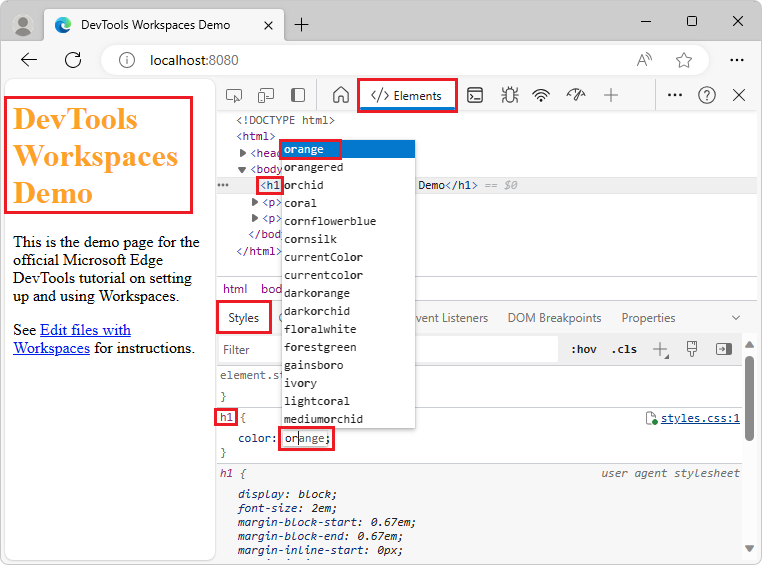762x565 pixels.
Task: Click the h1 selector in styles rule
Action: [x=226, y=417]
